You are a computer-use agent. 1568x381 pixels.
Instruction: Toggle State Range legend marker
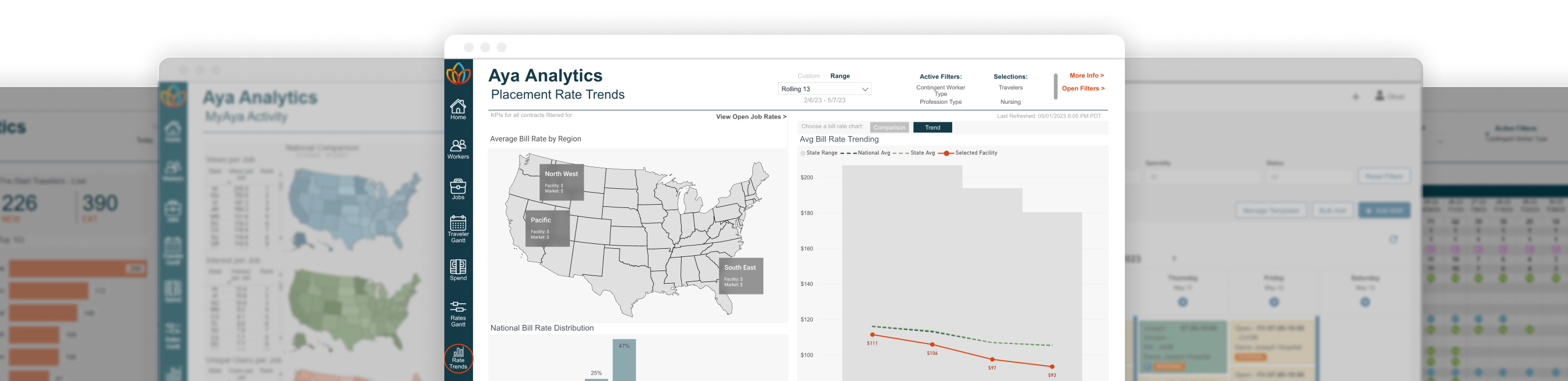[803, 153]
